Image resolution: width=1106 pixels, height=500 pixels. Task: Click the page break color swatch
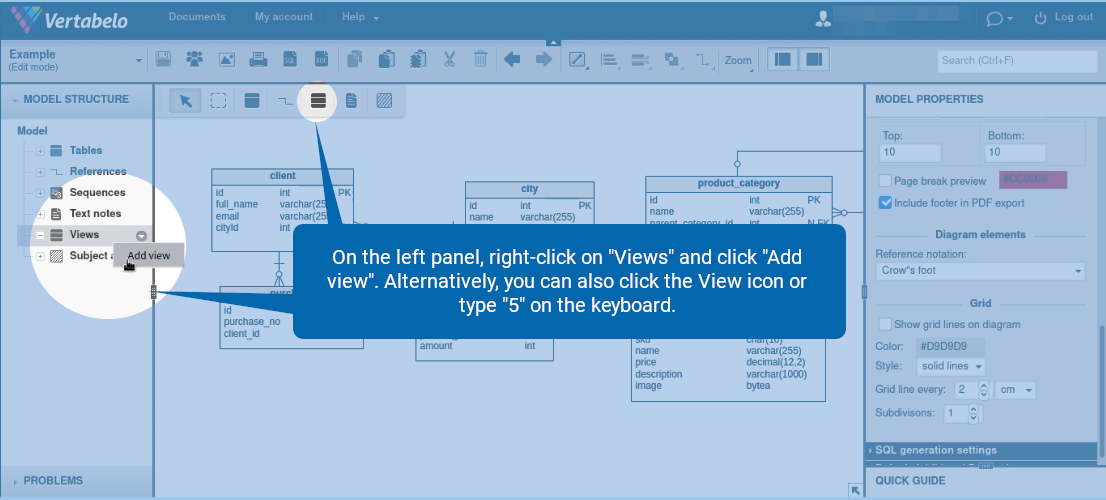click(x=1033, y=179)
